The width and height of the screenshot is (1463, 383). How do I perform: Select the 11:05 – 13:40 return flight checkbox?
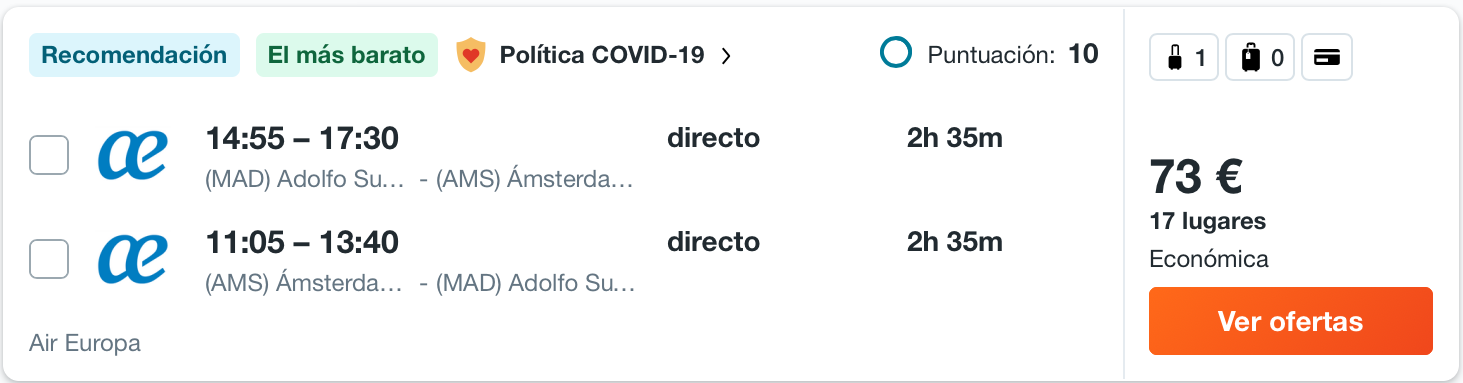49,259
